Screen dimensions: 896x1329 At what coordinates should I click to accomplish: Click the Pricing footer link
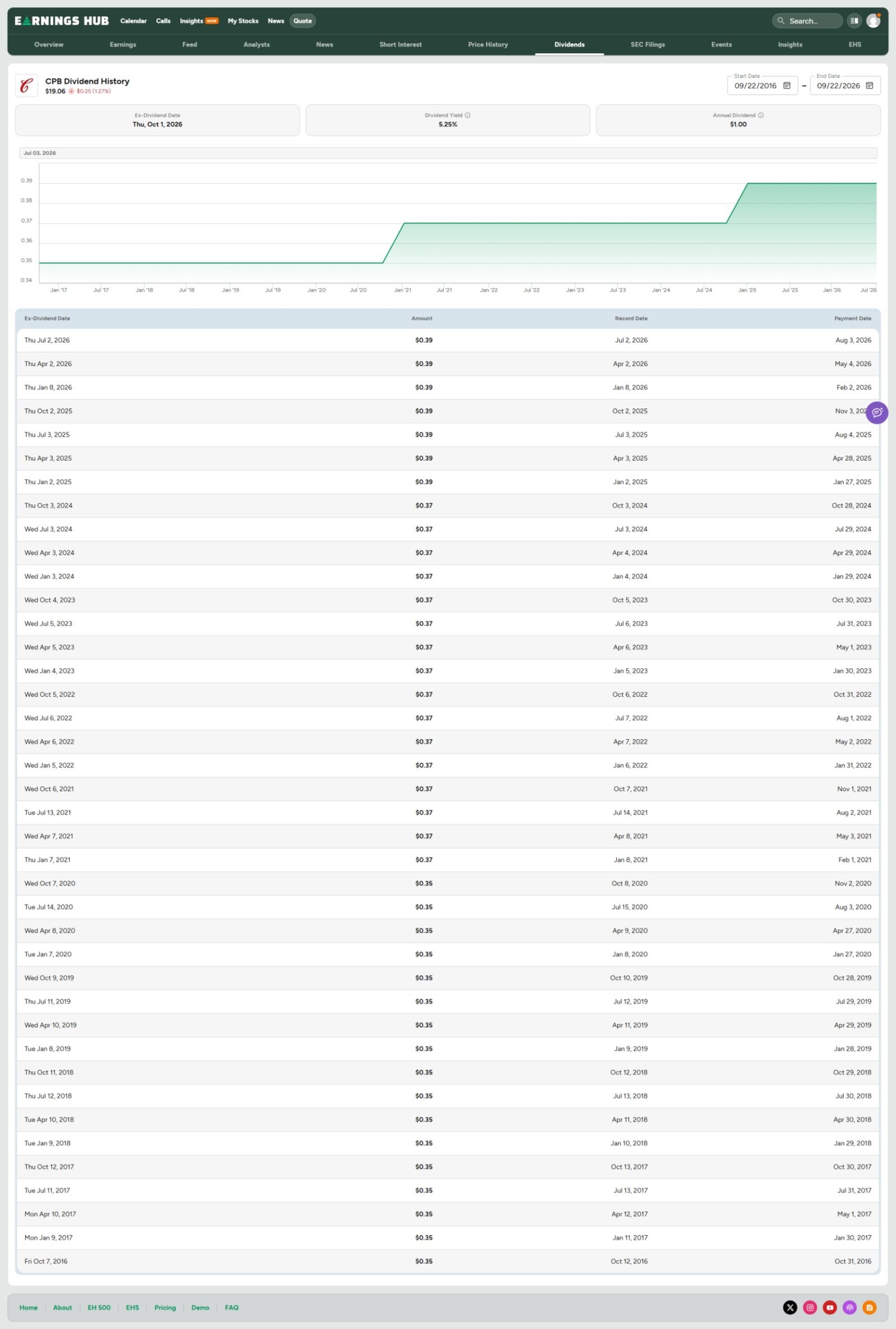pyautogui.click(x=165, y=1307)
